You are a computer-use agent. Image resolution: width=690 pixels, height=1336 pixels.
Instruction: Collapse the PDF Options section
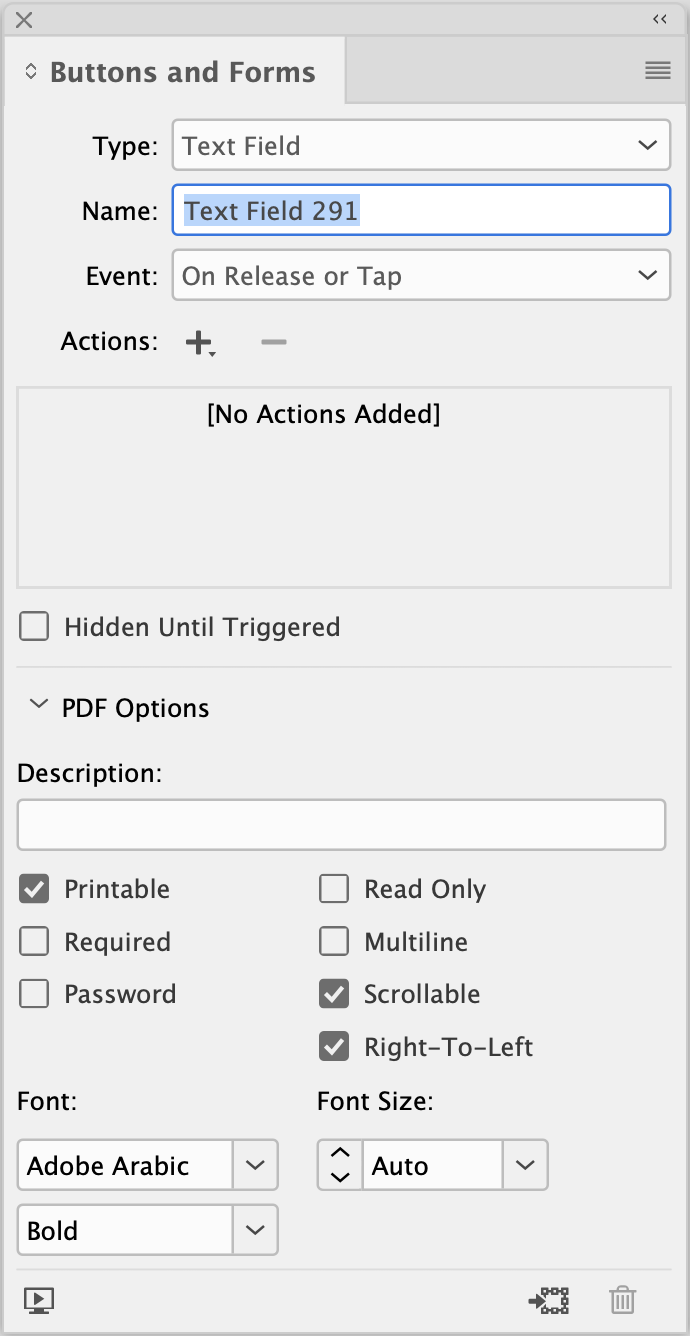click(x=39, y=705)
